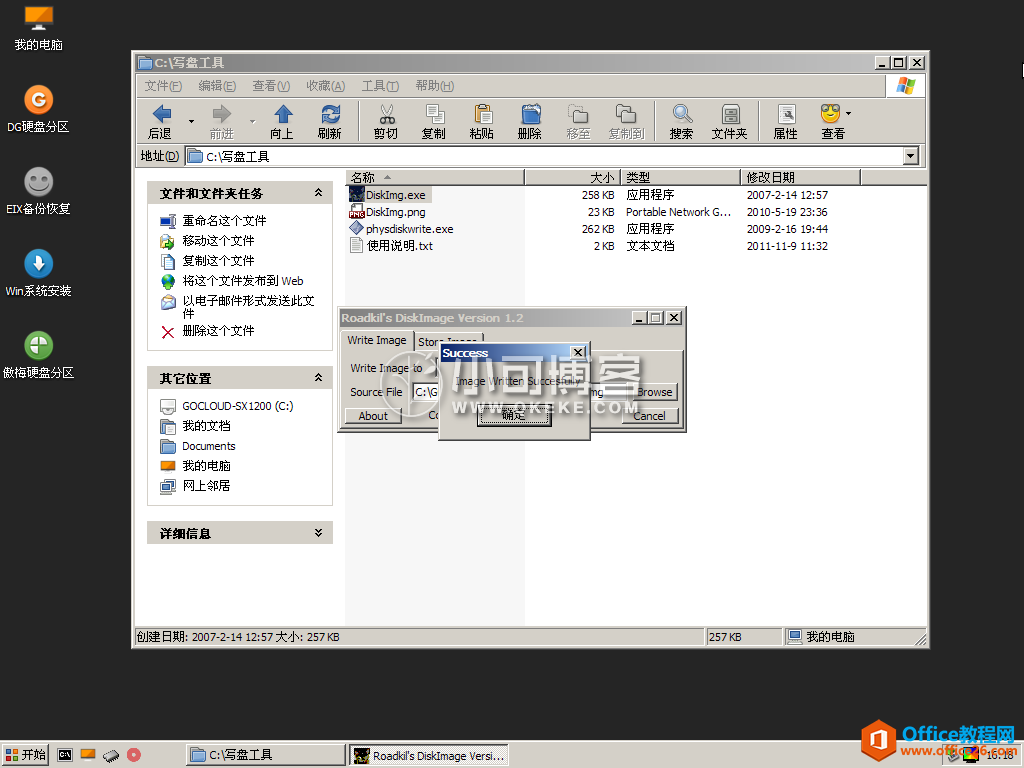Click the Browse button in DiskImage
1024x768 pixels.
pyautogui.click(x=654, y=392)
